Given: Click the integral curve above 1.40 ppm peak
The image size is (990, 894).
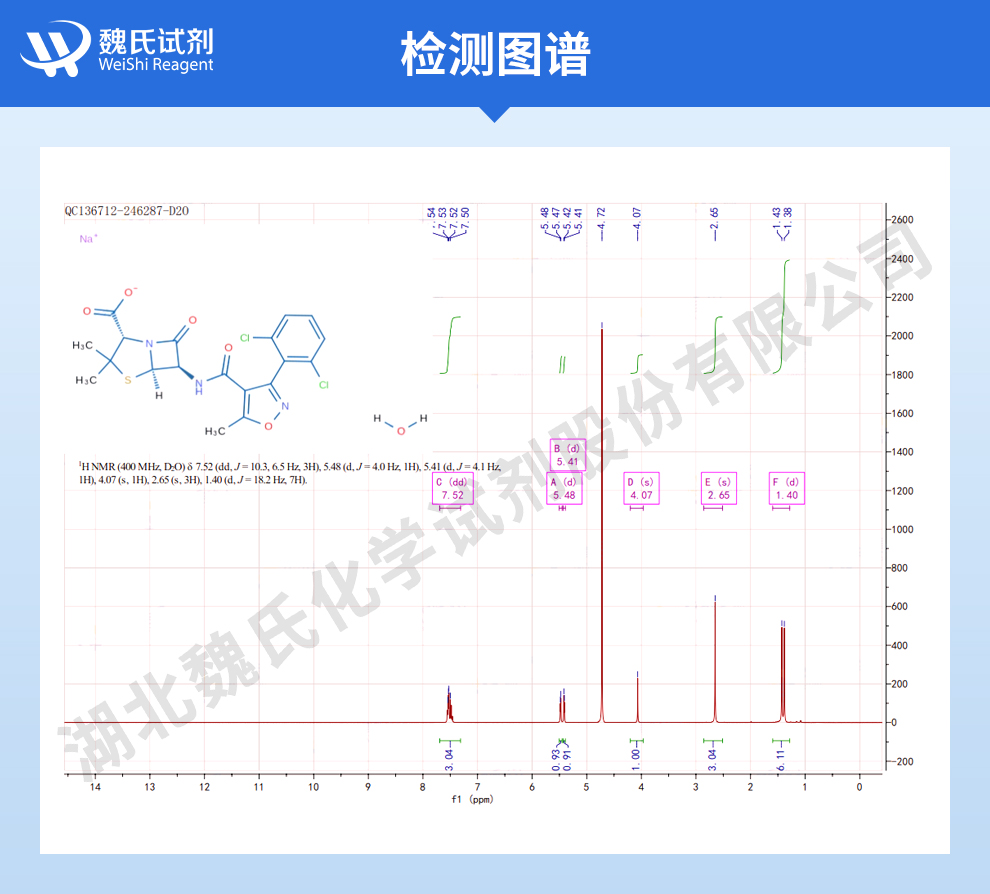Looking at the screenshot, I should pos(782,316).
